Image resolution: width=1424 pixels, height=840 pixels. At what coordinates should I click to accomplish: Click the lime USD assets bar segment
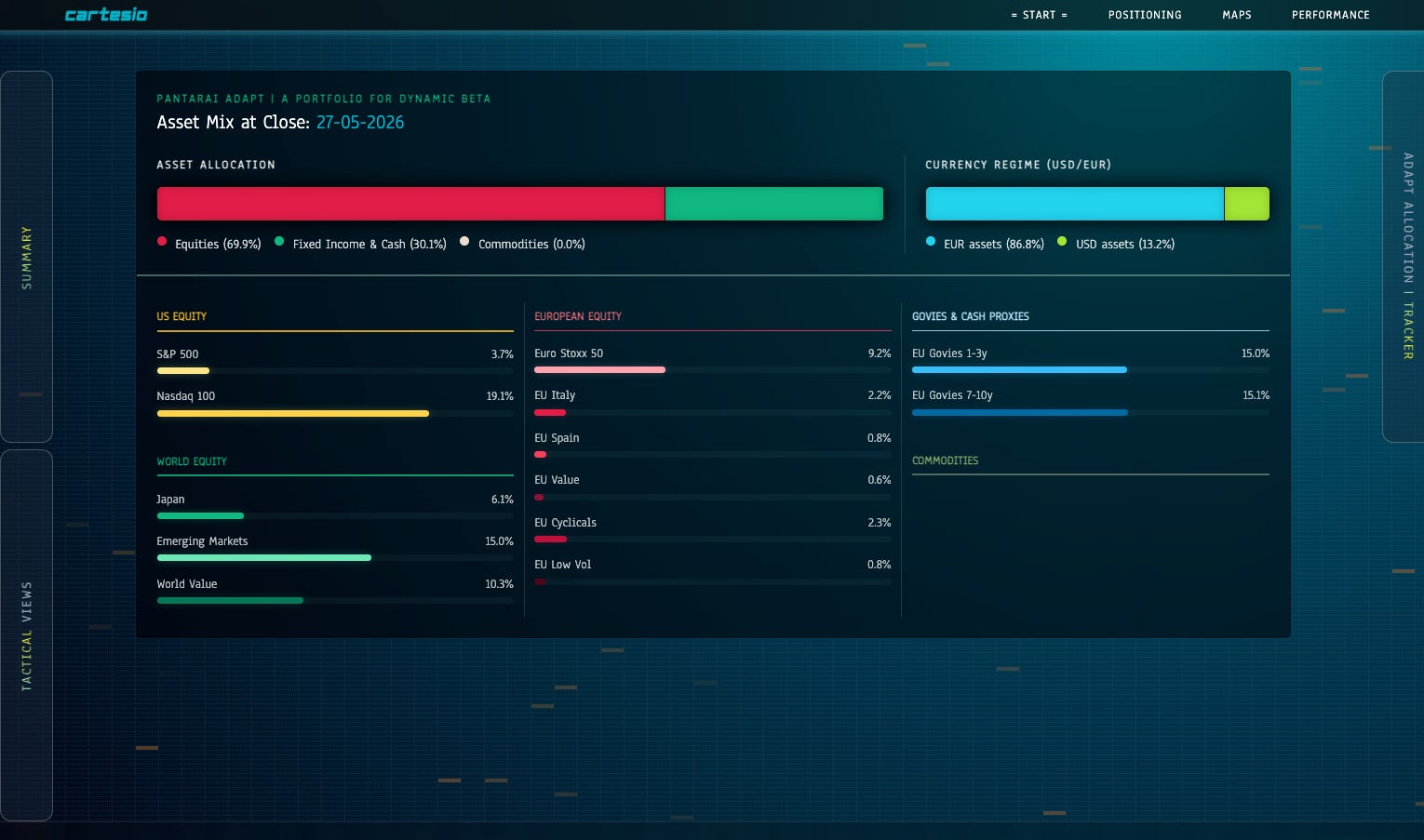(1247, 204)
